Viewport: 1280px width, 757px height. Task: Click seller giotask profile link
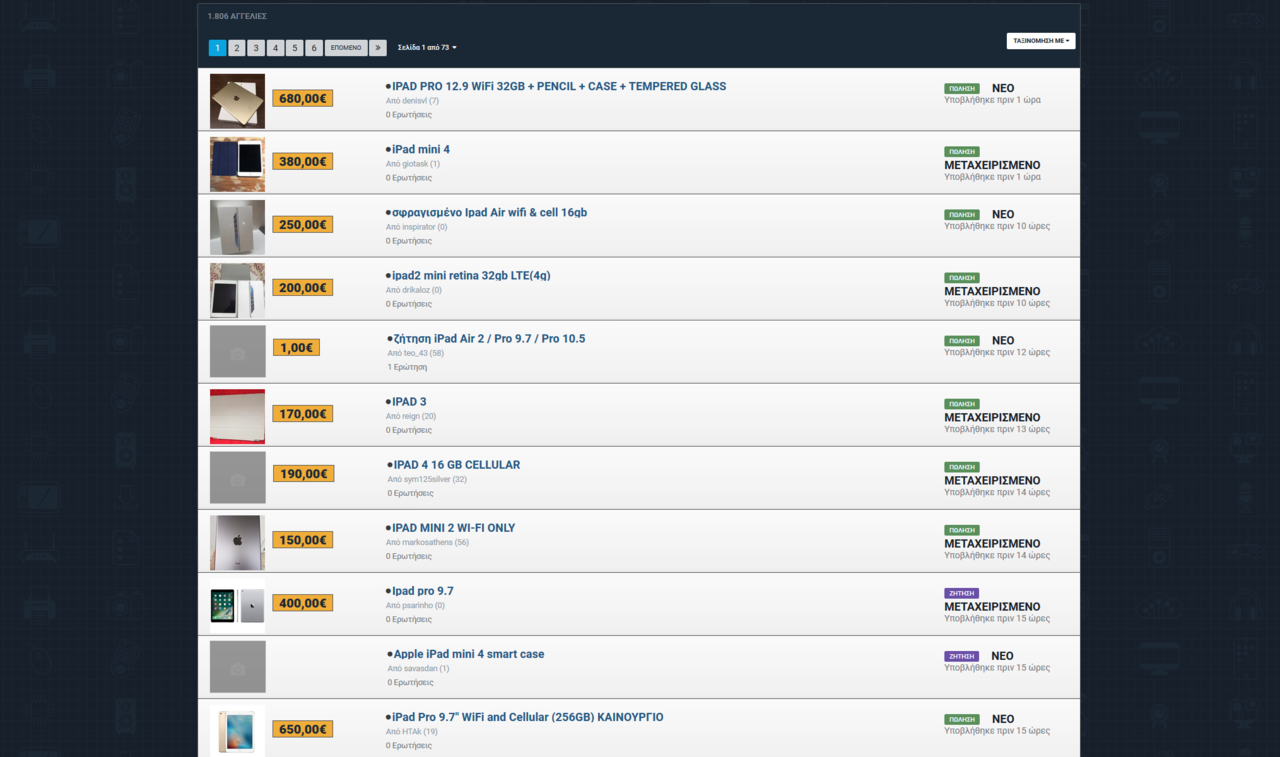coord(413,164)
